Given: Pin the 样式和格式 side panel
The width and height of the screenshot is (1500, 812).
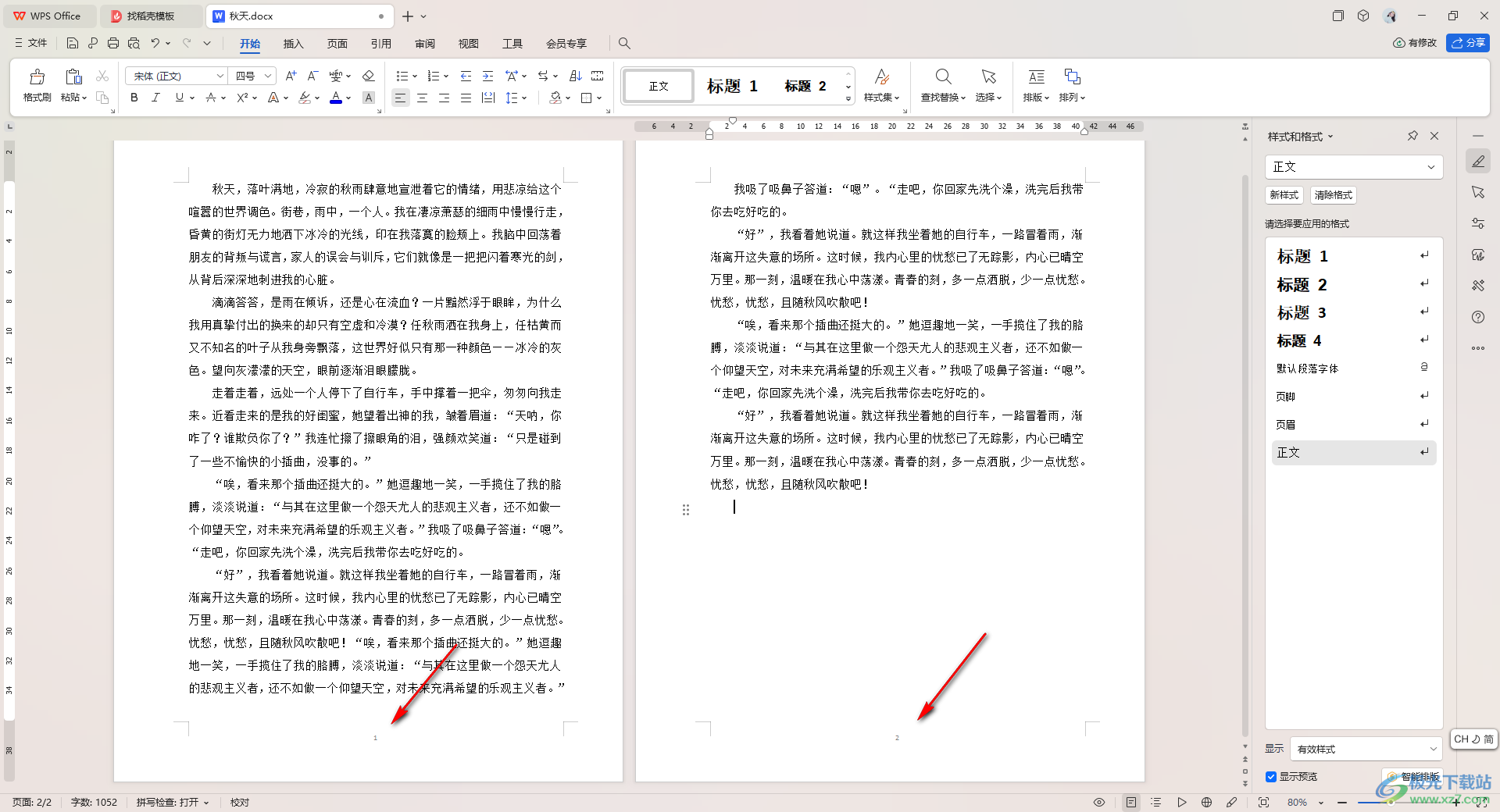Looking at the screenshot, I should pyautogui.click(x=1412, y=136).
